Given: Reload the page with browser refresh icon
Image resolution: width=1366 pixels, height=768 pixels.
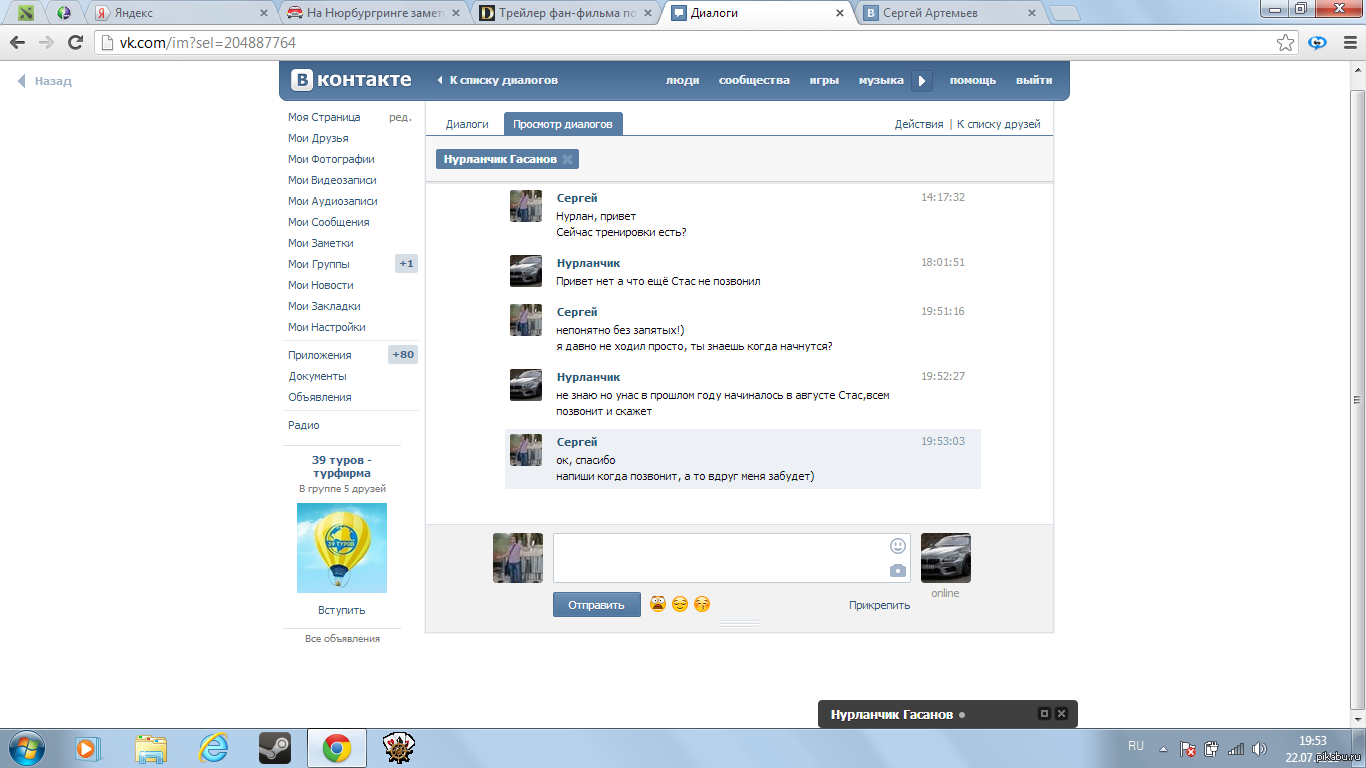Looking at the screenshot, I should tap(75, 43).
